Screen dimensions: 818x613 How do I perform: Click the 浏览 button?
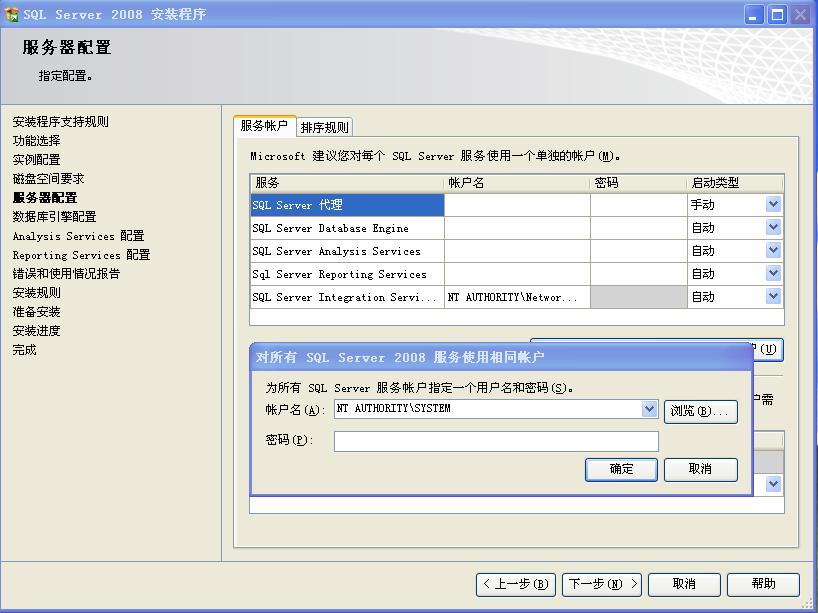pyautogui.click(x=700, y=409)
